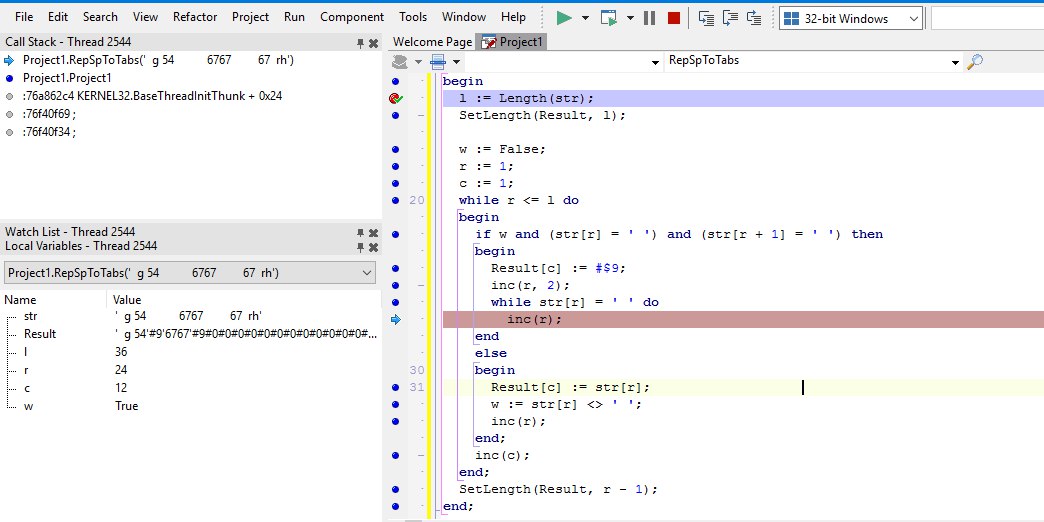
Task: Click the green Run button
Action: click(564, 18)
